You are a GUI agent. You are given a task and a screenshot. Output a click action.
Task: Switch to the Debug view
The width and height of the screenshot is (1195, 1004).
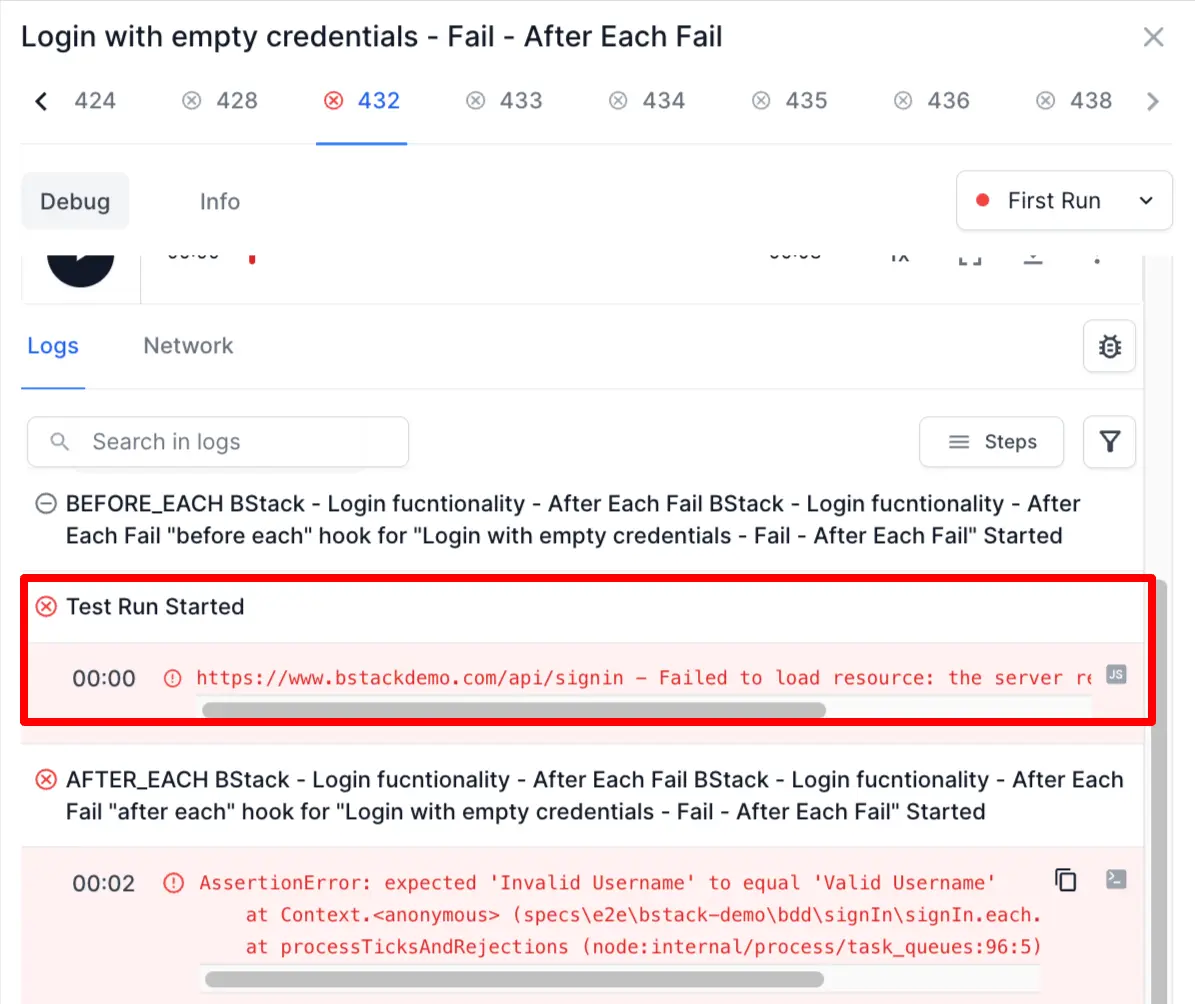point(75,201)
